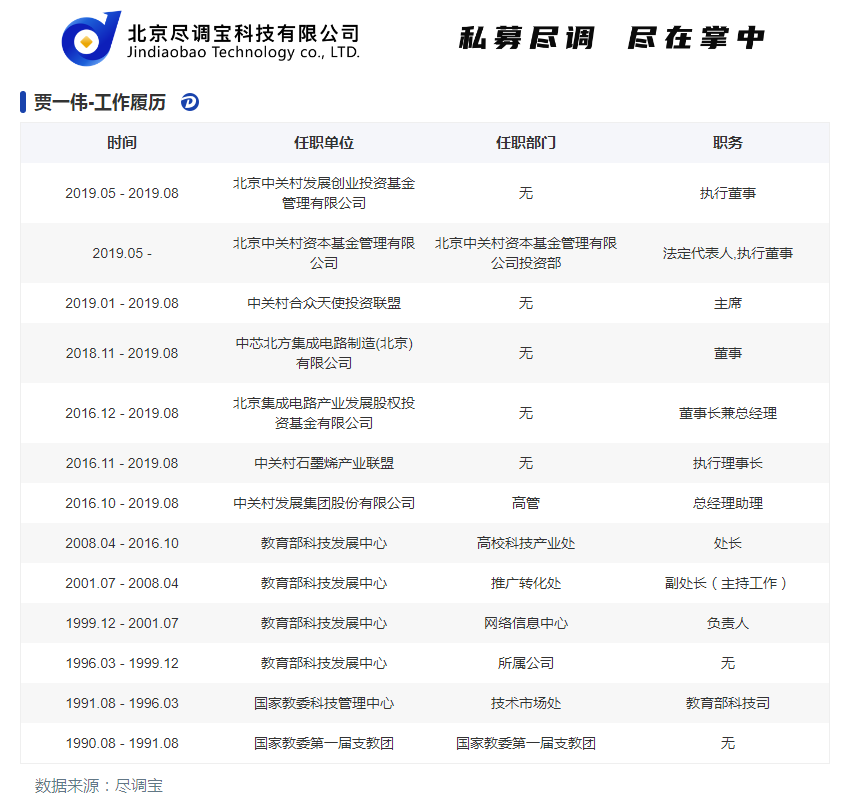Click the 贾一伟-工作履历 section heading
This screenshot has width=850, height=805.
(x=100, y=102)
